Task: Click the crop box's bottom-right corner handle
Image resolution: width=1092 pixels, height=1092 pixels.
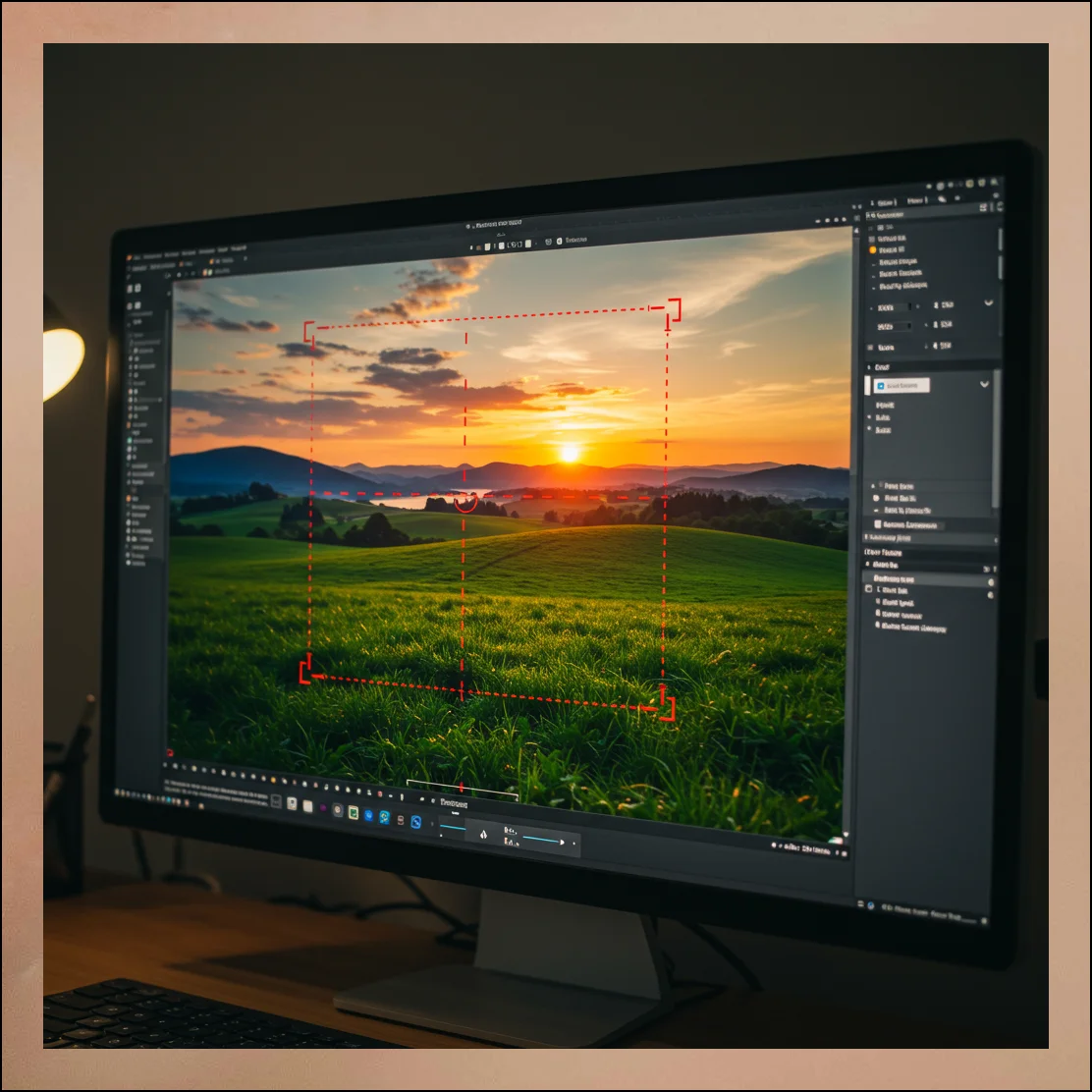Action: tap(667, 709)
